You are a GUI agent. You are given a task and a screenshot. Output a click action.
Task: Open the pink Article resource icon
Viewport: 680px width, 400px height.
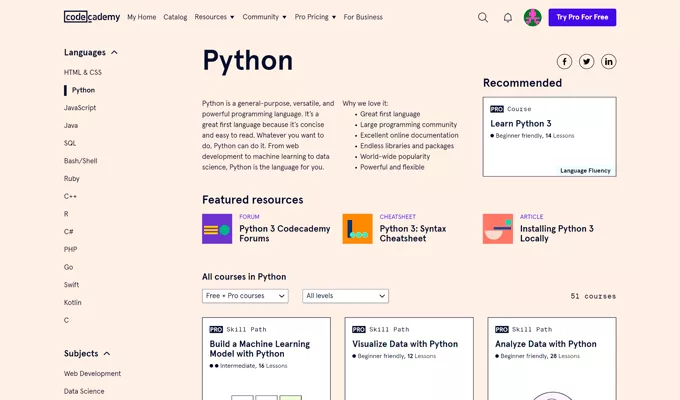498,229
